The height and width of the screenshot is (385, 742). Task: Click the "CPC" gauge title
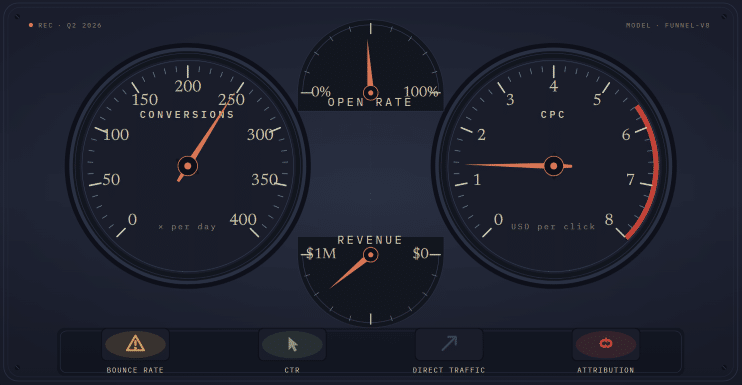(553, 114)
